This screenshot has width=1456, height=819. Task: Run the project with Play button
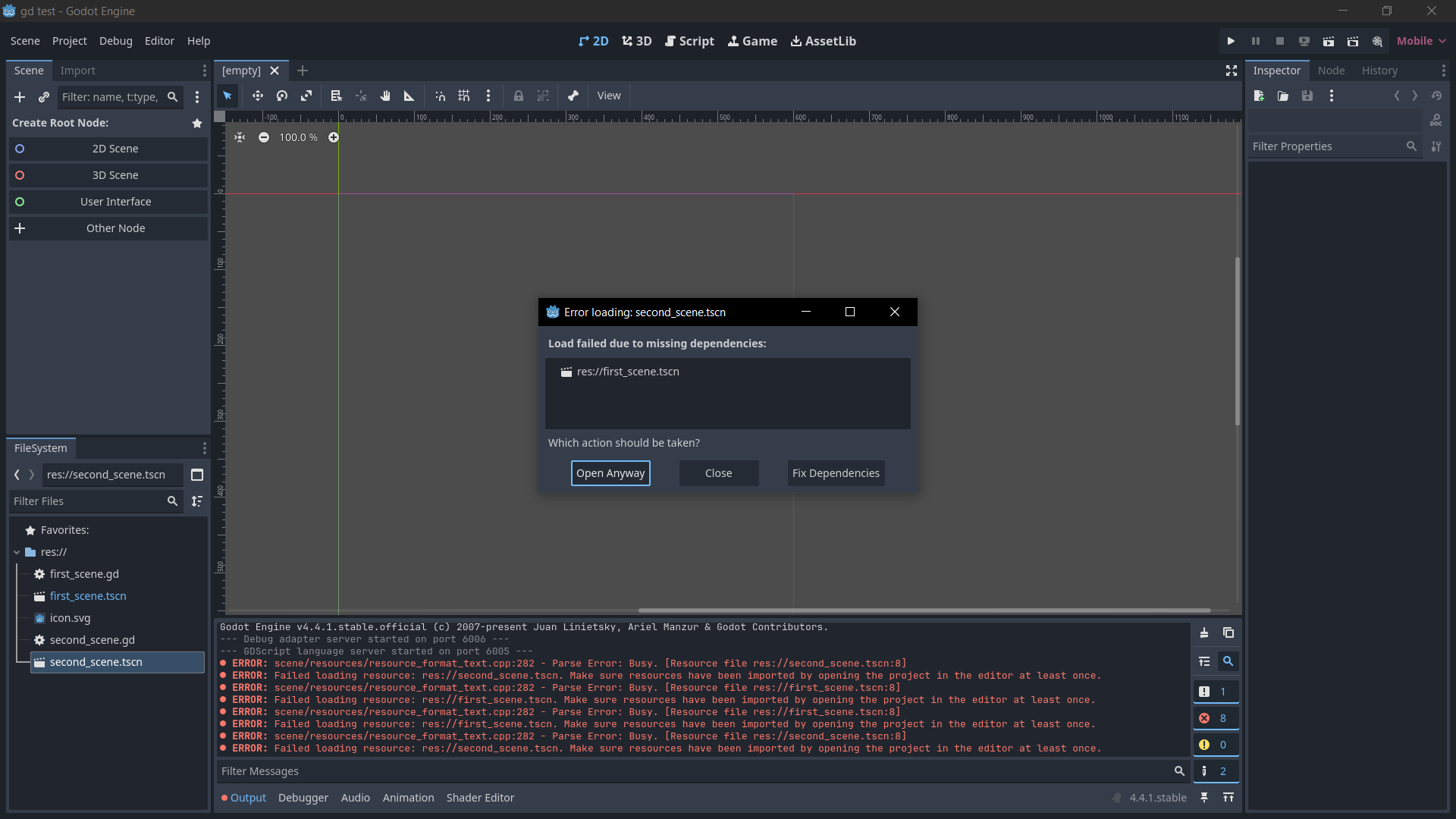click(1232, 41)
